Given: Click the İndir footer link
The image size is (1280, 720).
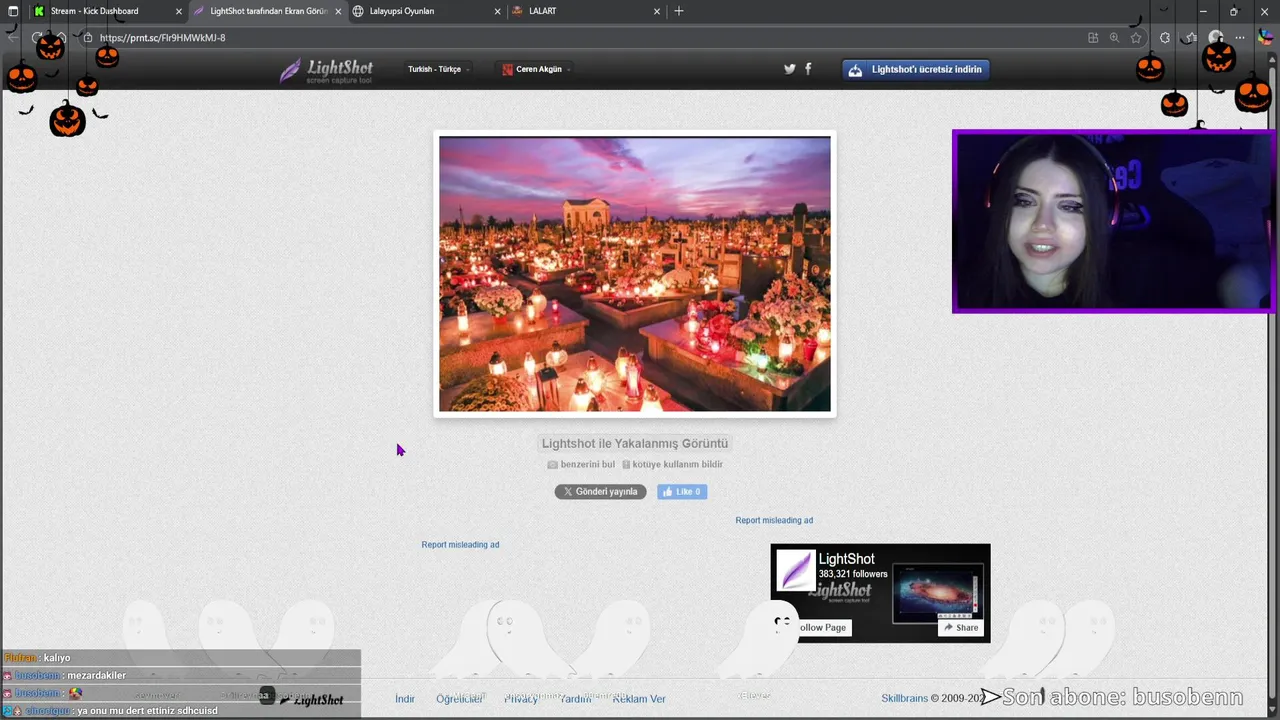Looking at the screenshot, I should click(x=404, y=699).
